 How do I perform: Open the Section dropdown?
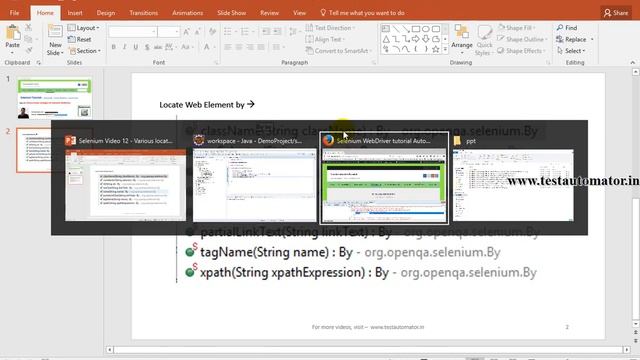coord(84,51)
